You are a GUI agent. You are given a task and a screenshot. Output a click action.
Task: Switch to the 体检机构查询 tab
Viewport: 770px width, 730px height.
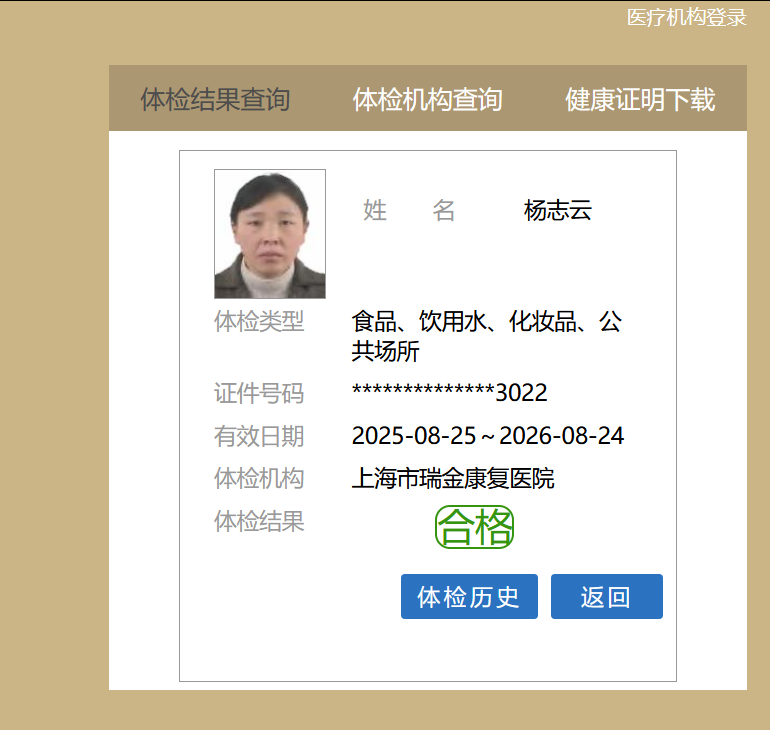[427, 100]
